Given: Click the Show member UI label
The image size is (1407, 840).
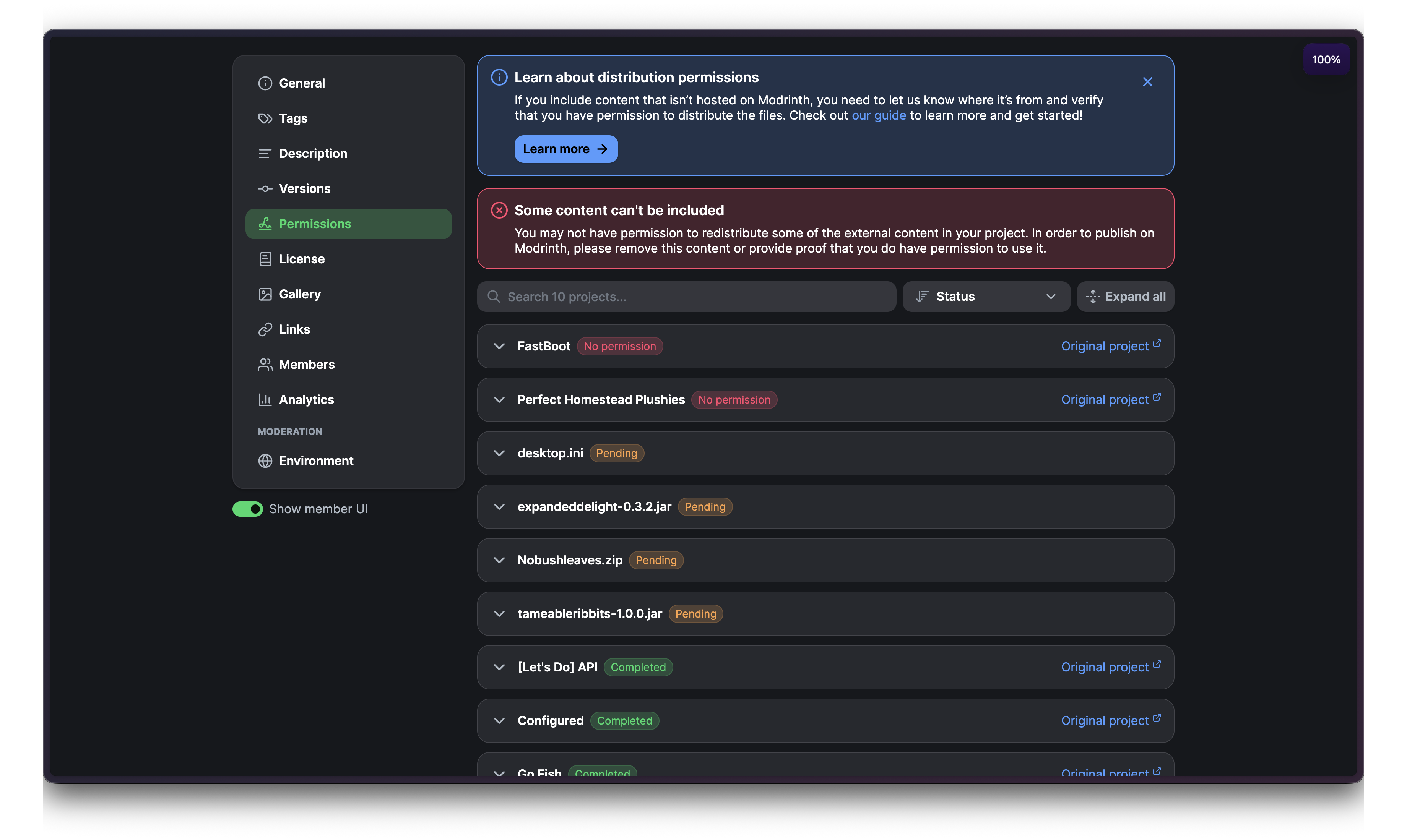Looking at the screenshot, I should point(318,509).
